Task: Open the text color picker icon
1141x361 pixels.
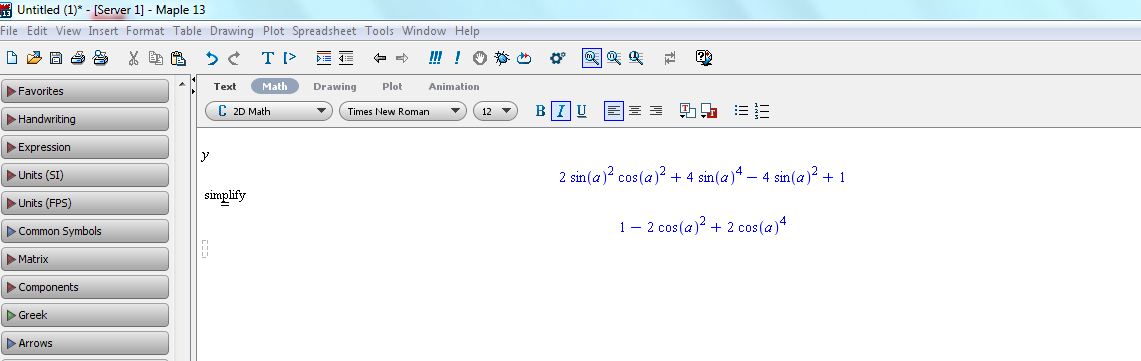Action: point(688,111)
